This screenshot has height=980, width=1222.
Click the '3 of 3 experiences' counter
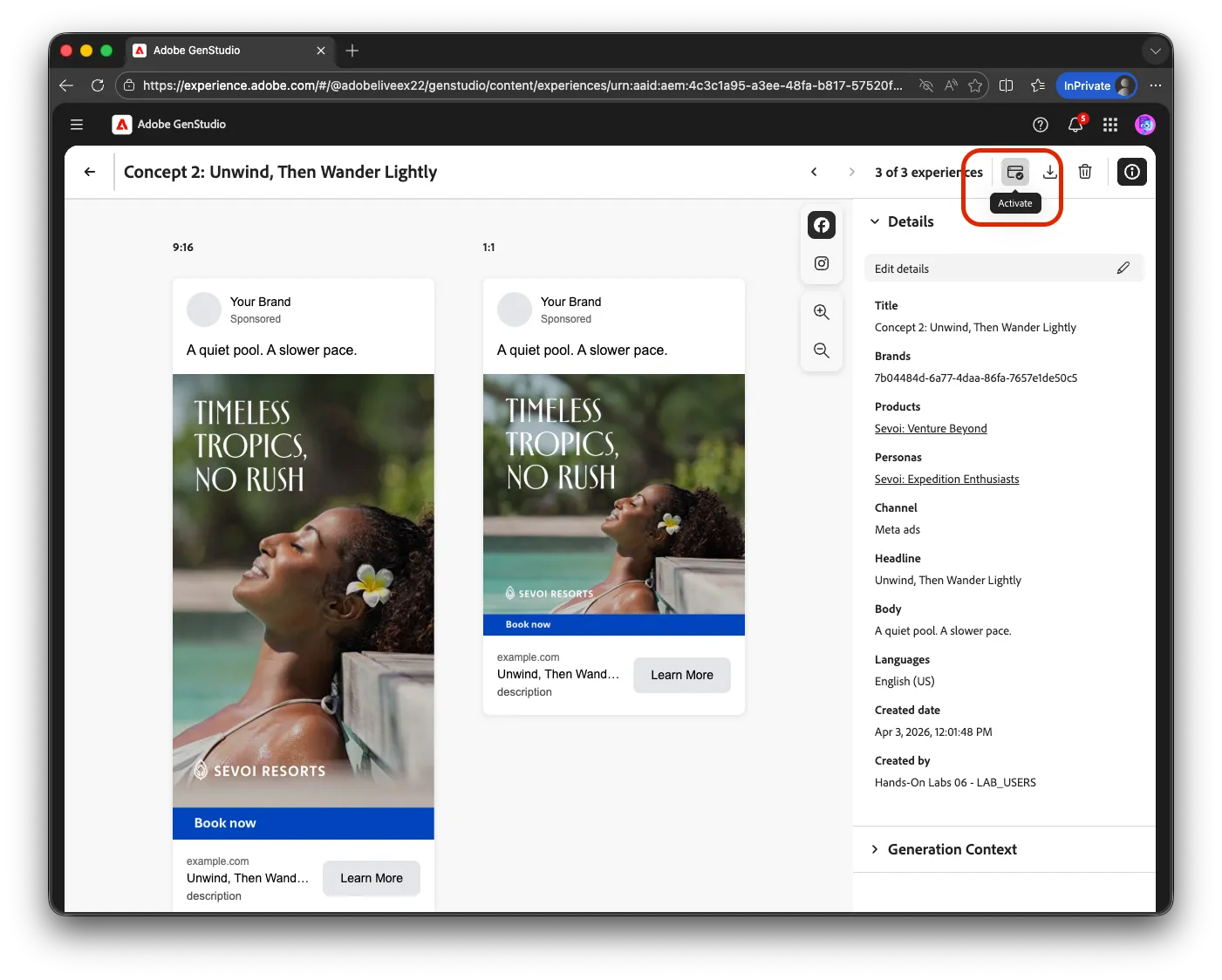click(929, 172)
